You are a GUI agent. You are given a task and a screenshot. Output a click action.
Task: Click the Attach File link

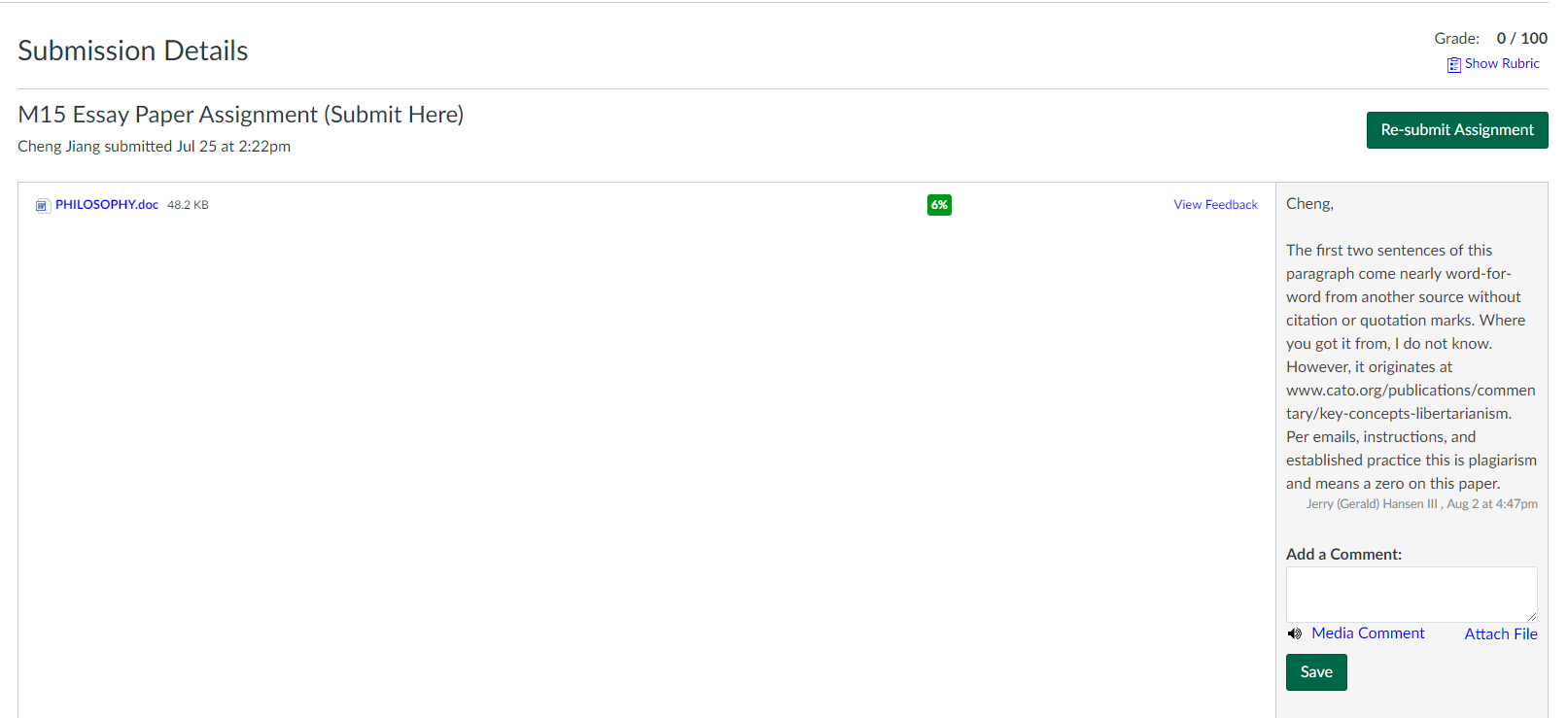click(1501, 634)
